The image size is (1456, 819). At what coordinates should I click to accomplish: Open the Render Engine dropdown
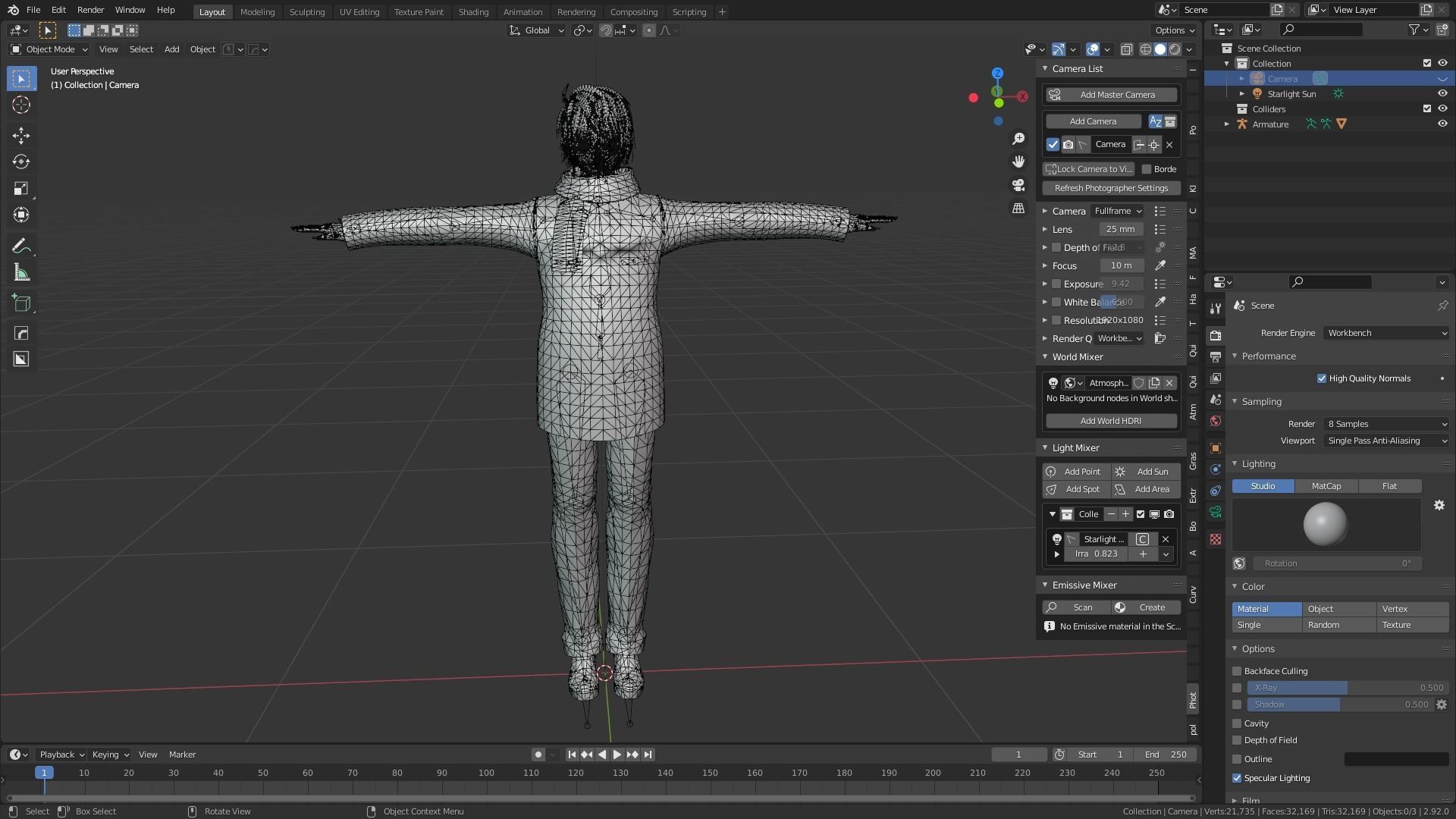click(x=1385, y=333)
